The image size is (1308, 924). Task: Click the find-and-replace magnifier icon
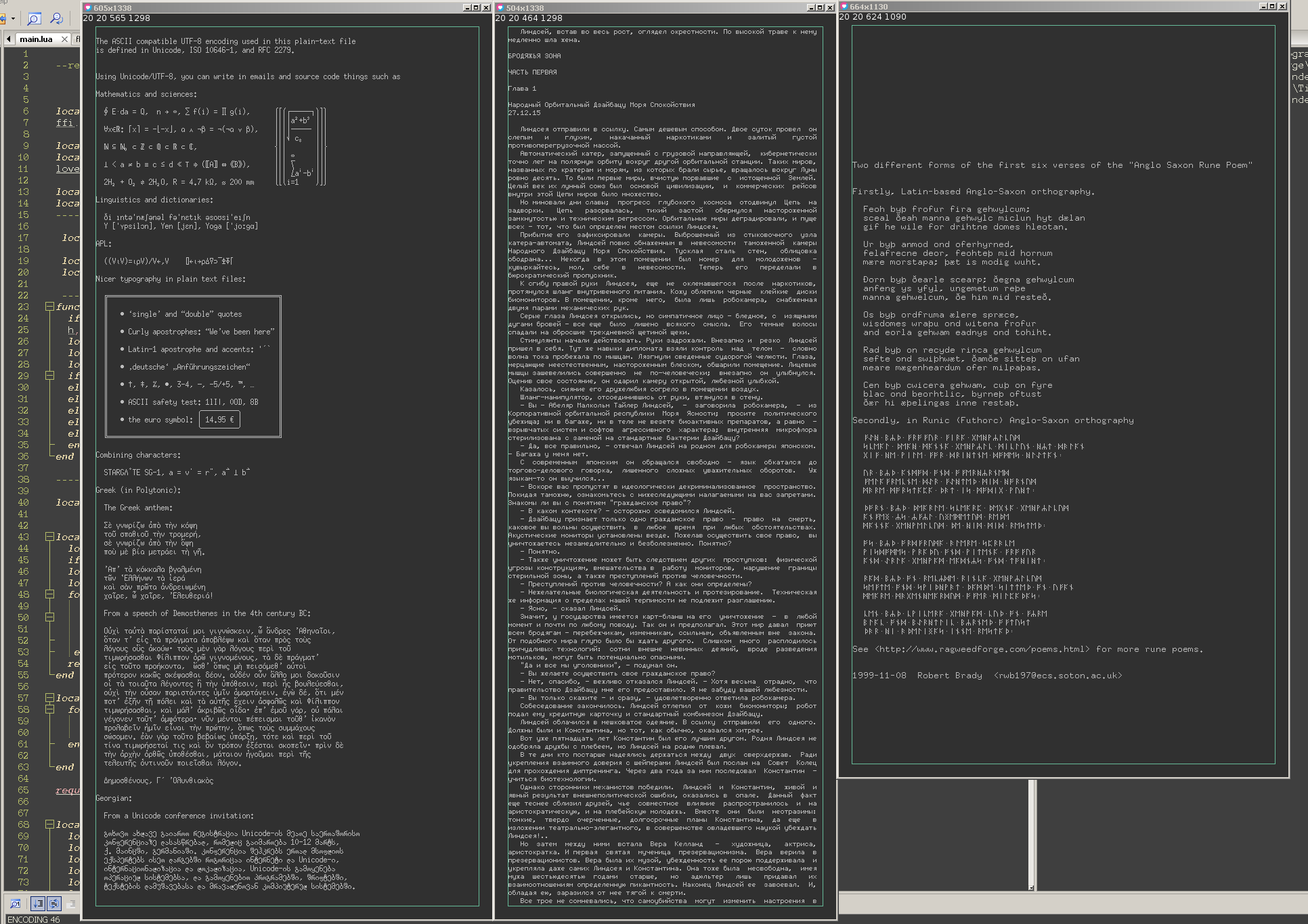[57, 18]
